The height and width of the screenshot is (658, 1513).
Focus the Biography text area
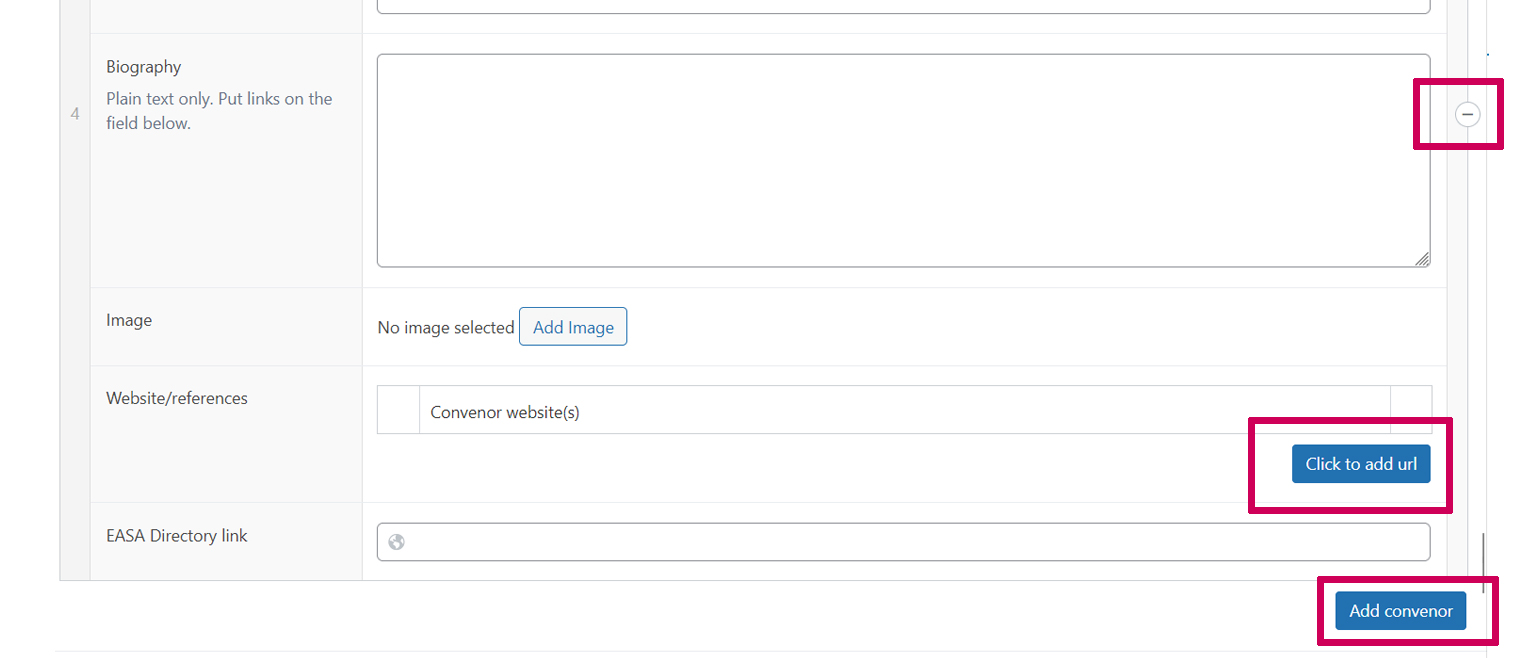(x=903, y=161)
